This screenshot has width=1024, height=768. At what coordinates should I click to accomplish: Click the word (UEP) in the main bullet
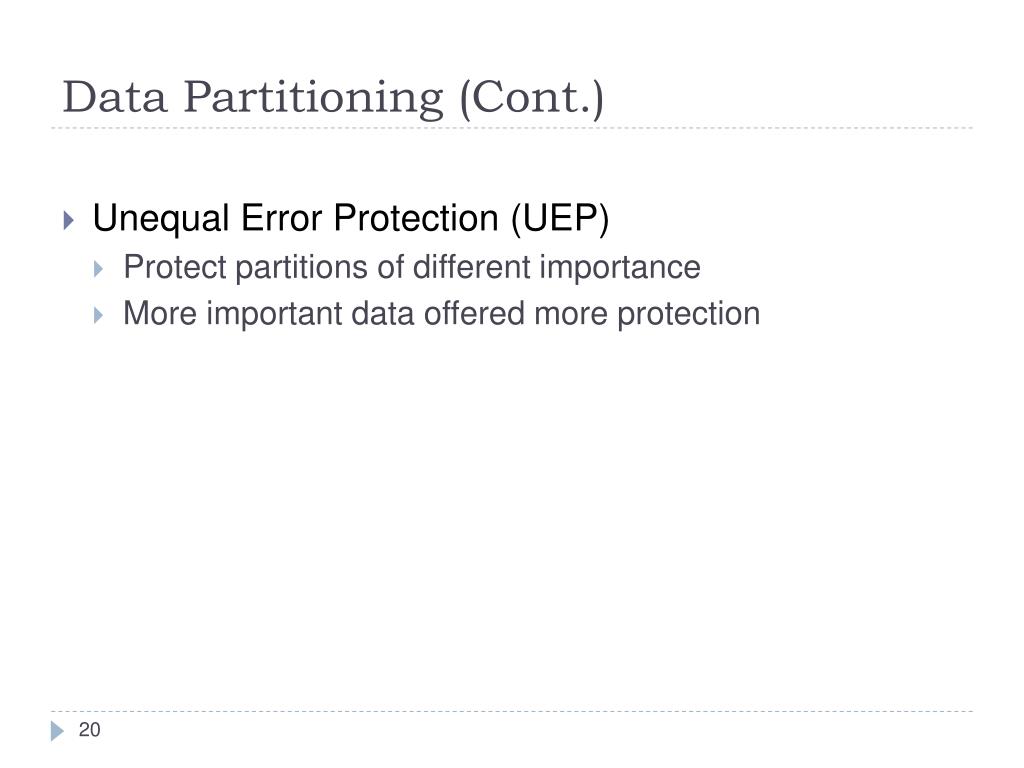tap(560, 219)
